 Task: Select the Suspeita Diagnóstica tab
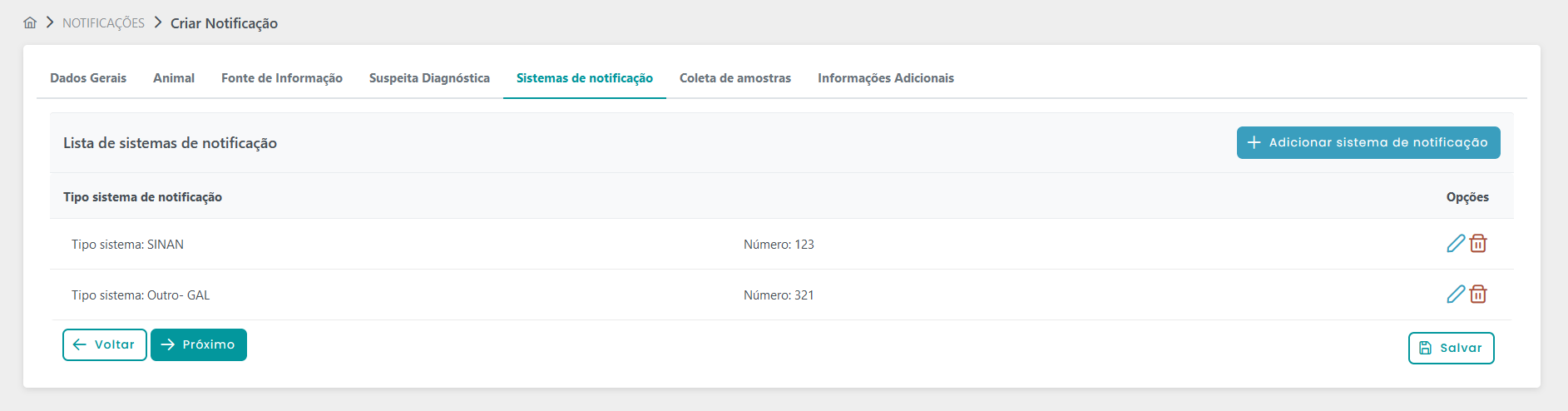click(x=429, y=78)
